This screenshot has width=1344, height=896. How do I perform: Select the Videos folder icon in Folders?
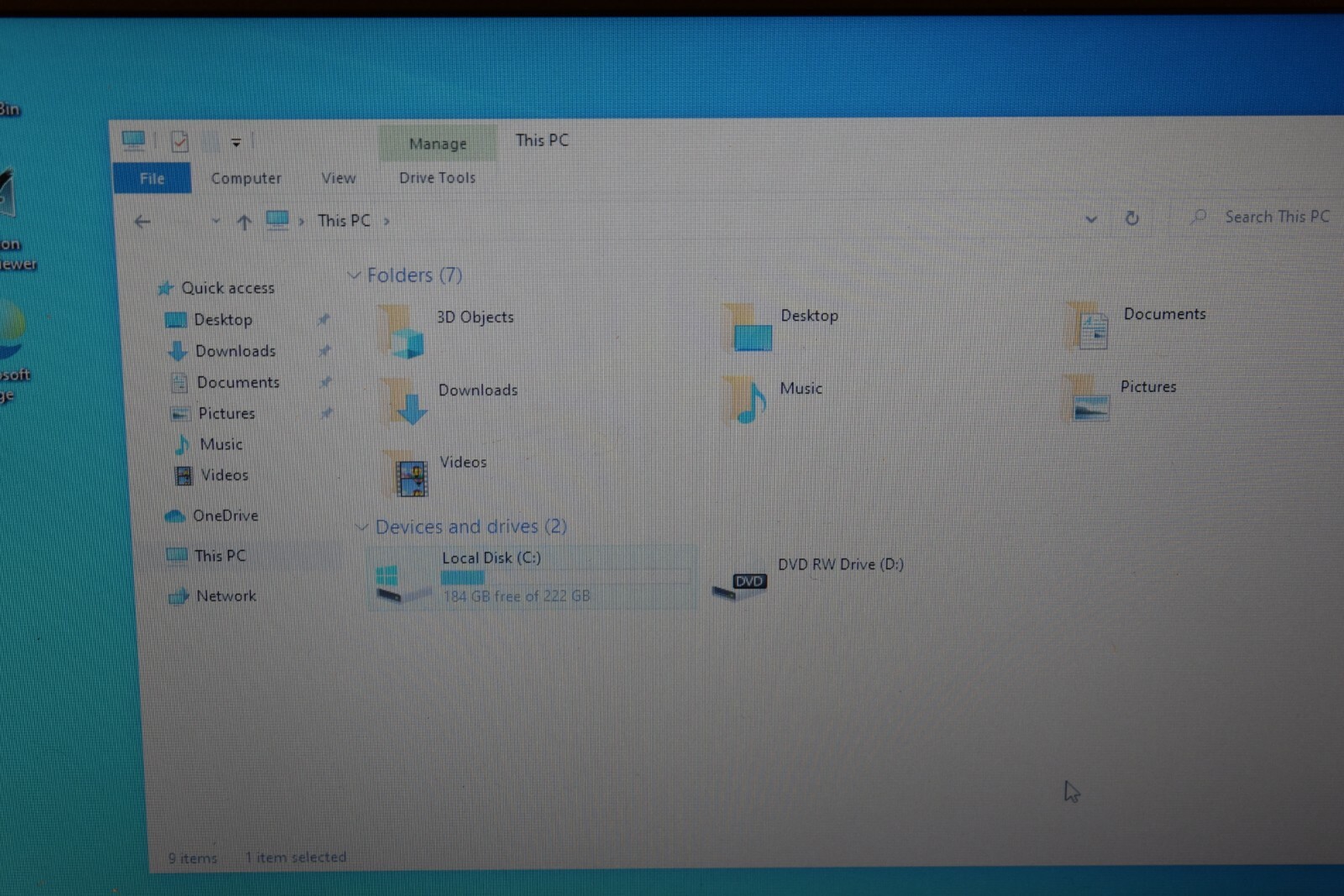point(407,474)
